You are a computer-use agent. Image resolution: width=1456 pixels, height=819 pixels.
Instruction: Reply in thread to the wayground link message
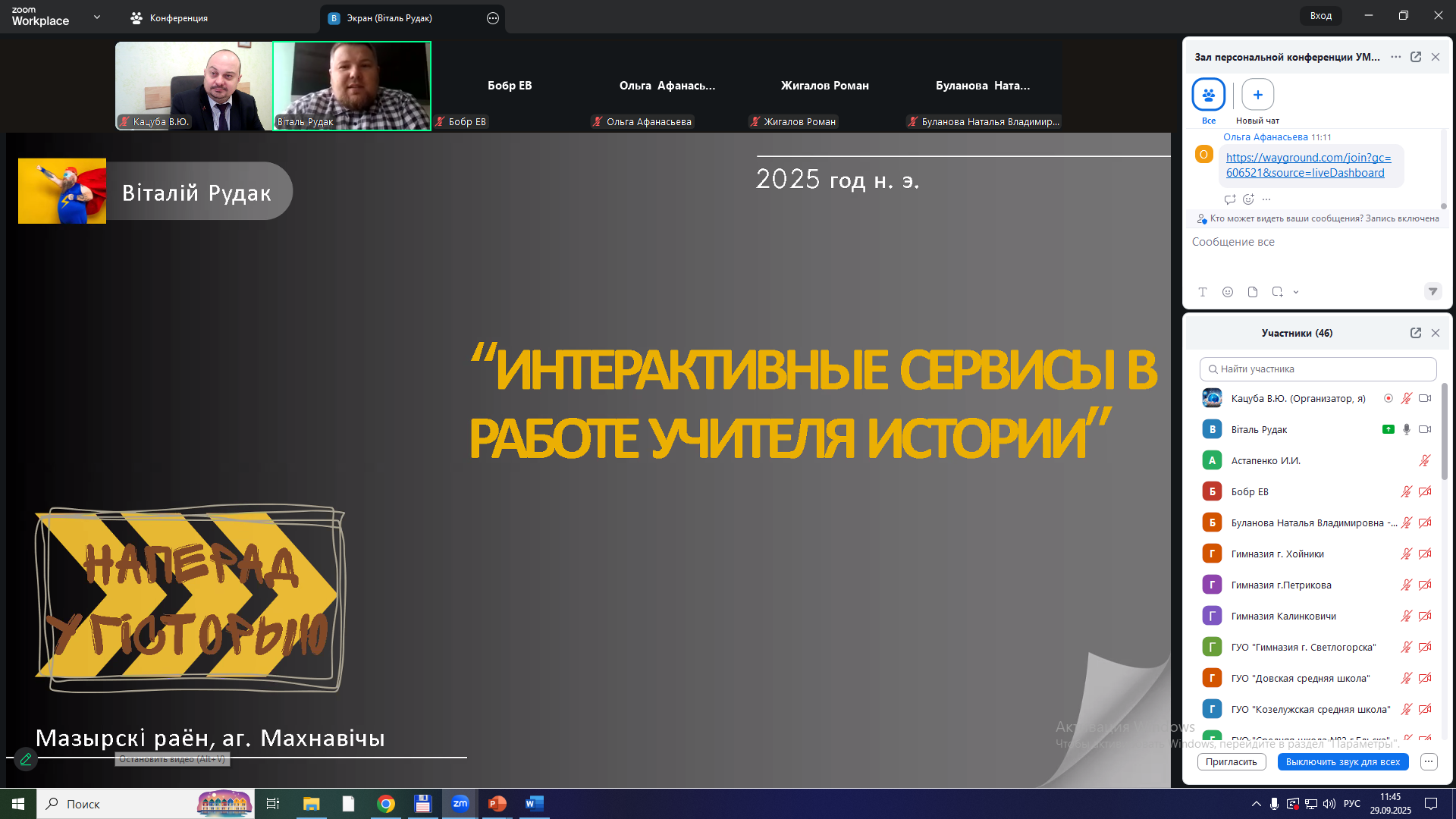point(1229,199)
